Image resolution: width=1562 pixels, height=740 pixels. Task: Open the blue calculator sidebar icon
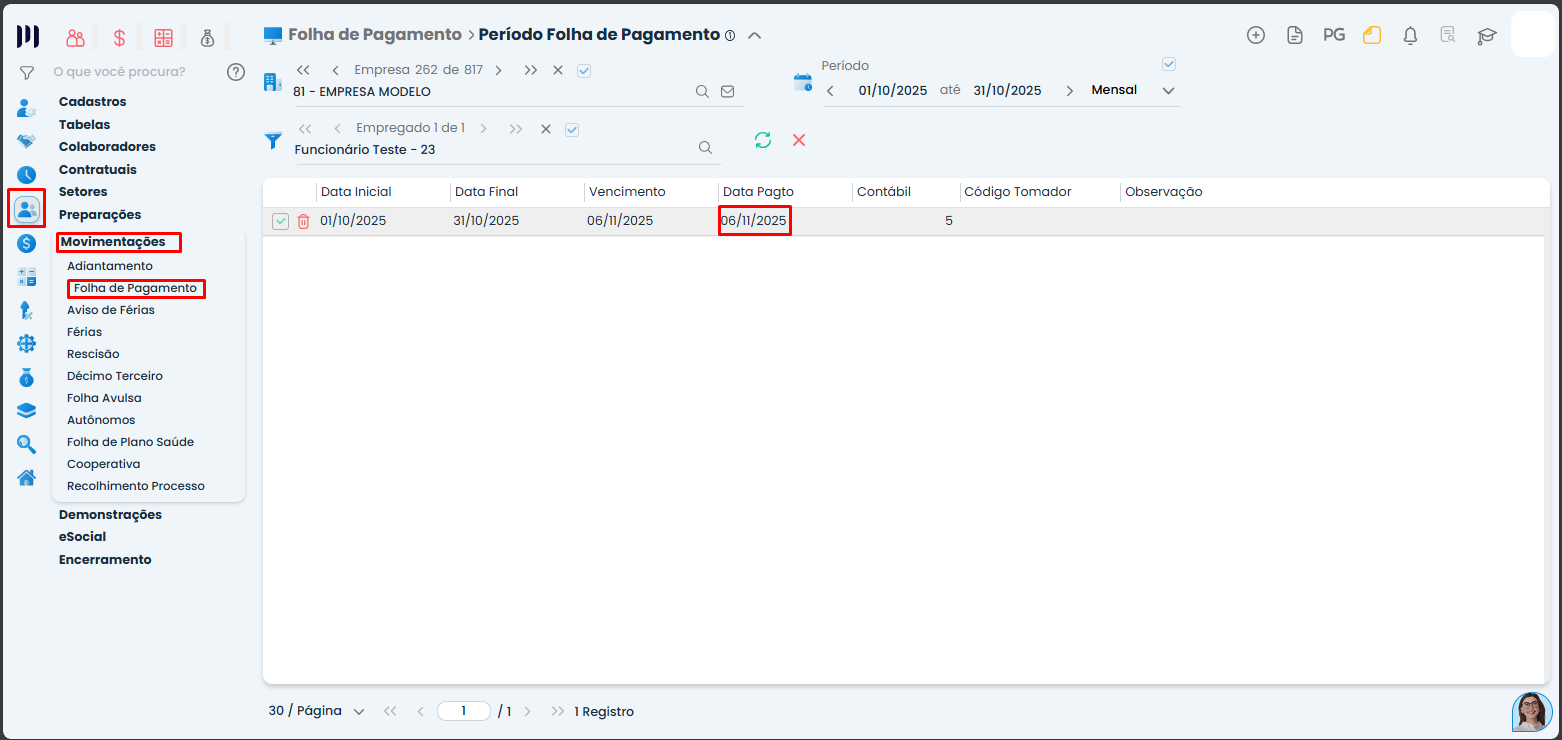click(x=27, y=277)
